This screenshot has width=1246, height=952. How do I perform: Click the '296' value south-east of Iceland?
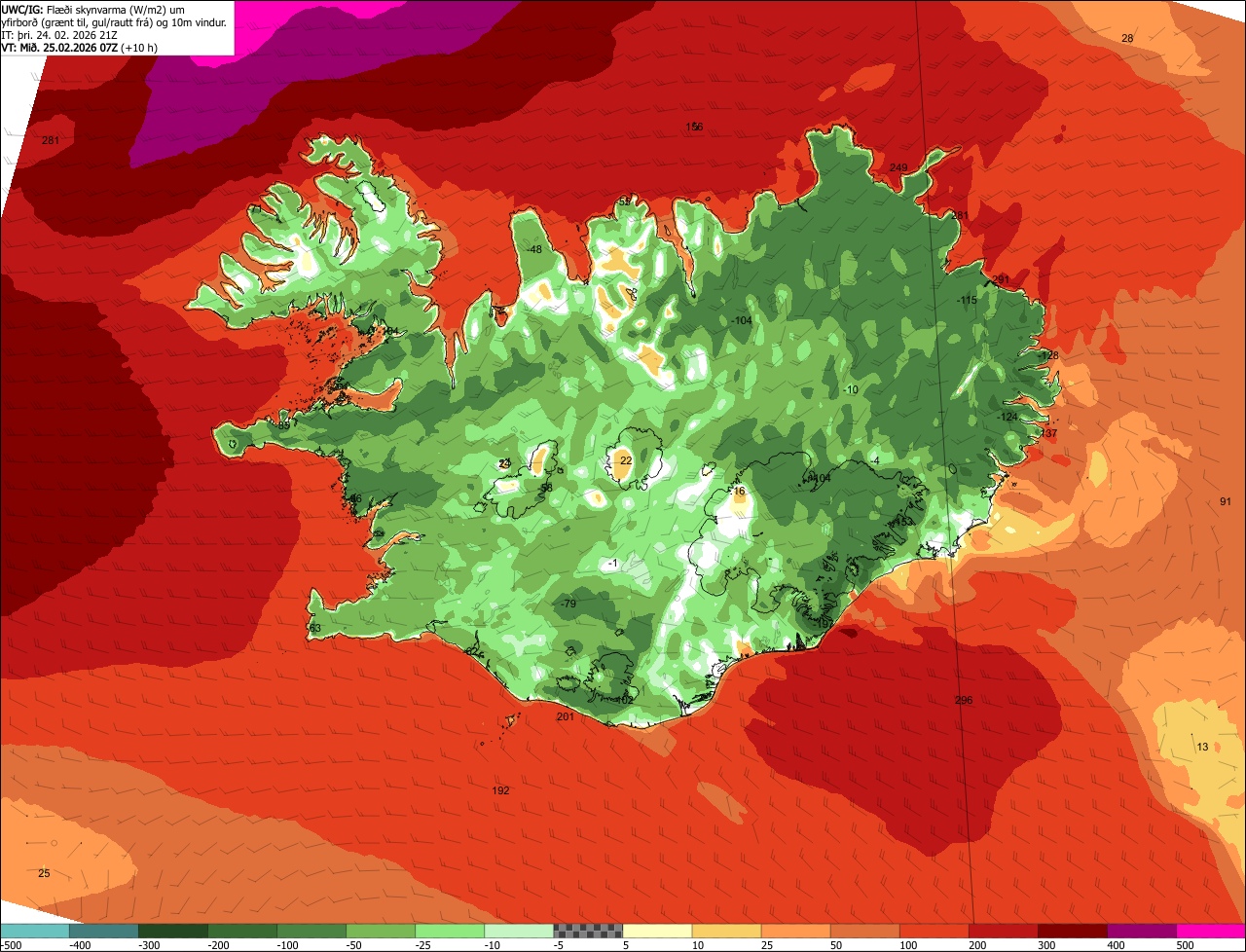(964, 701)
